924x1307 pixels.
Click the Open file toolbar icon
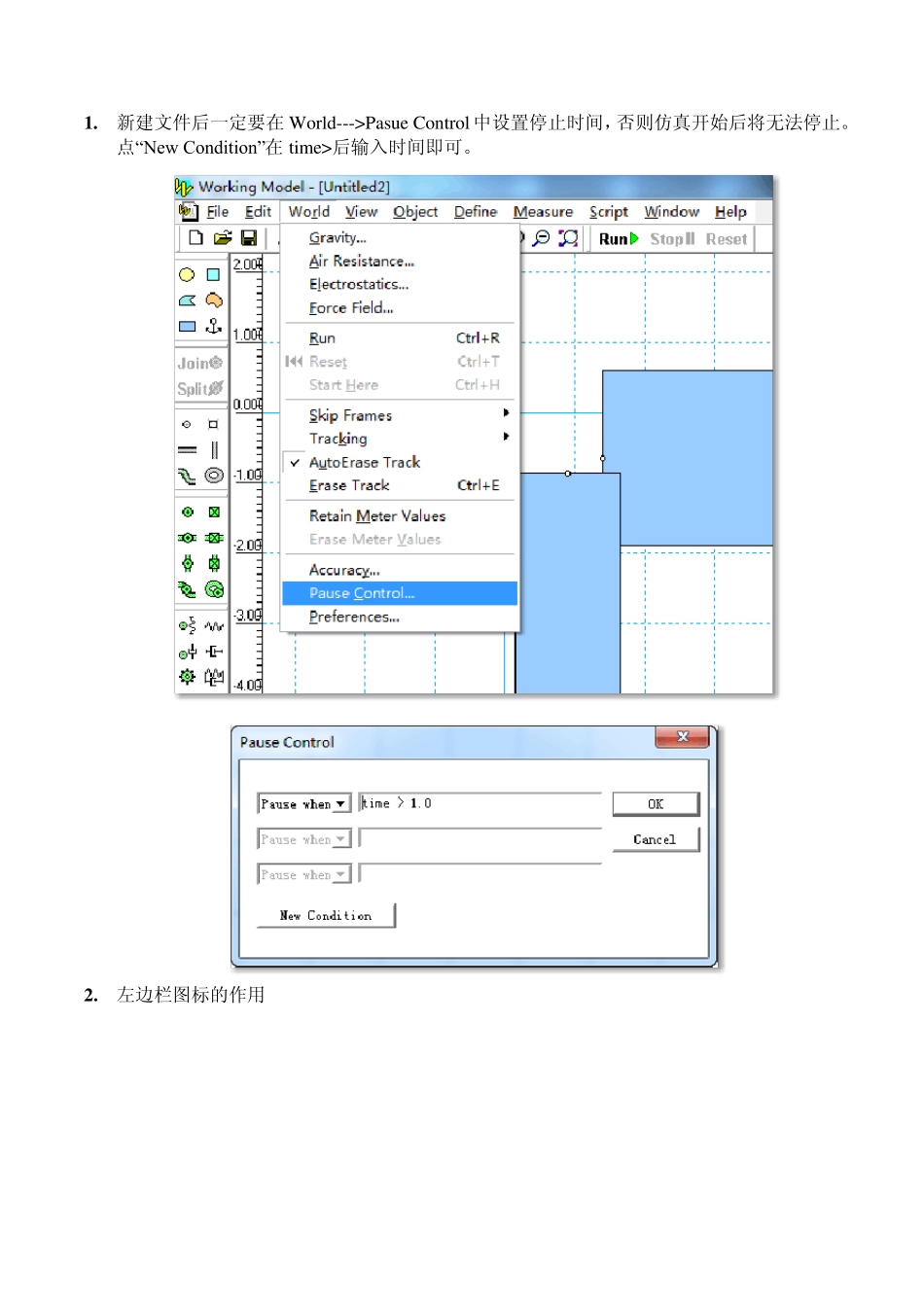223,238
